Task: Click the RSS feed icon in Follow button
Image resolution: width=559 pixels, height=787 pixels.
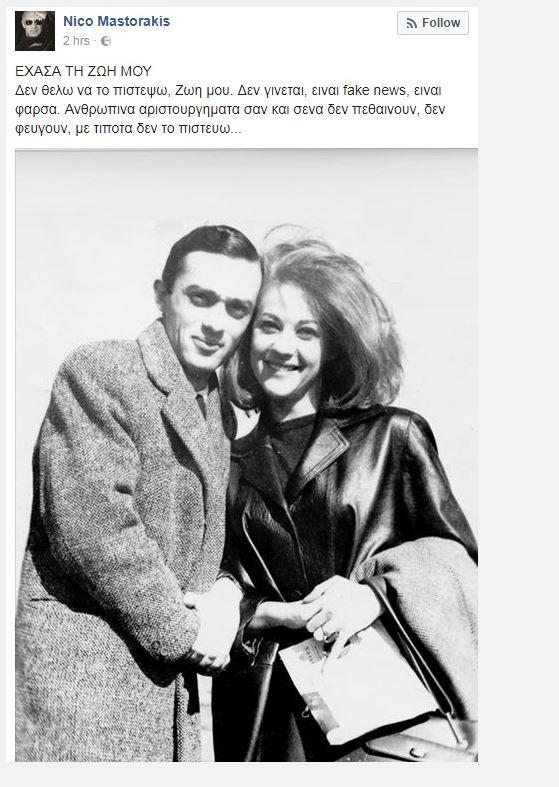Action: coord(411,23)
